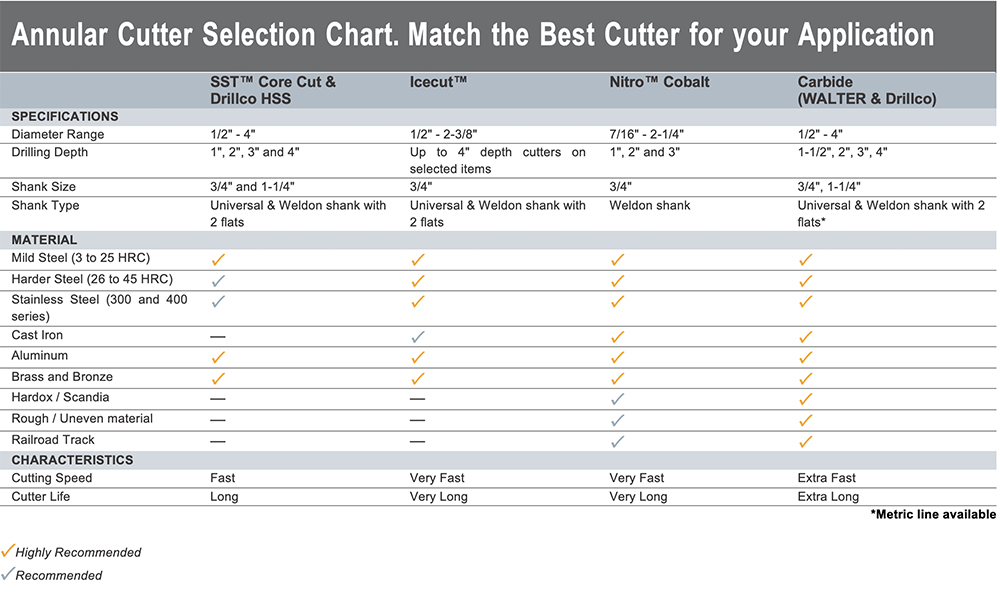Screen dimensions: 1000x594
Task: Click the Stainless Steel checkmark under Nitro Cobalt
Action: pyautogui.click(x=618, y=301)
